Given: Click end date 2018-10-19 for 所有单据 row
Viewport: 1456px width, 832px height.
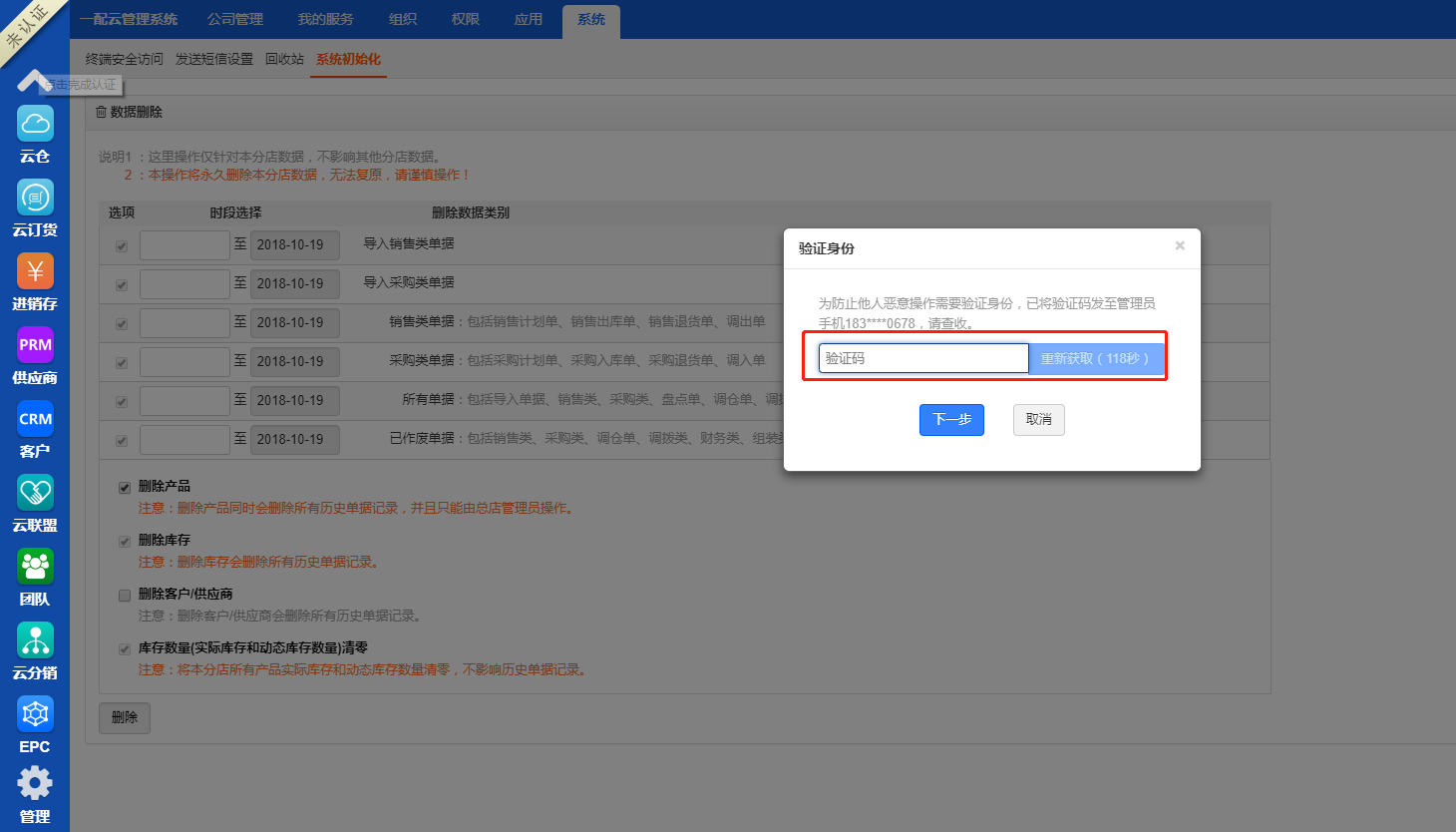Looking at the screenshot, I should pos(294,401).
